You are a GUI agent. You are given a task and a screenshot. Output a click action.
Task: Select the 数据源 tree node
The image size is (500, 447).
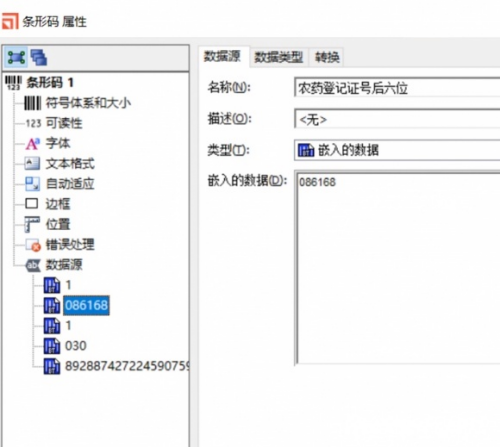[64, 265]
